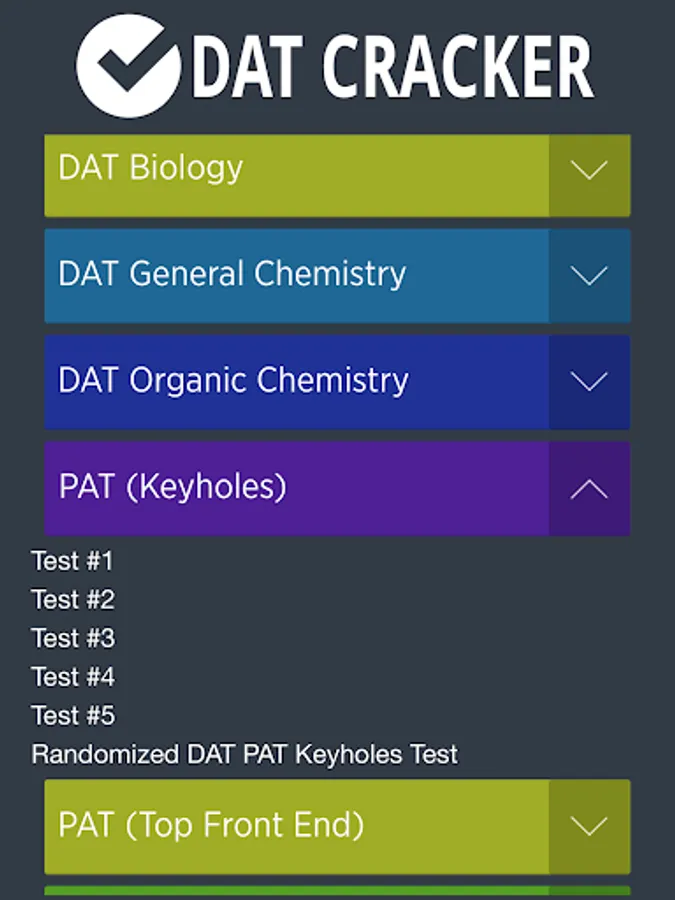Select Keyholes Test #3
Viewport: 675px width, 900px height.
pyautogui.click(x=73, y=638)
